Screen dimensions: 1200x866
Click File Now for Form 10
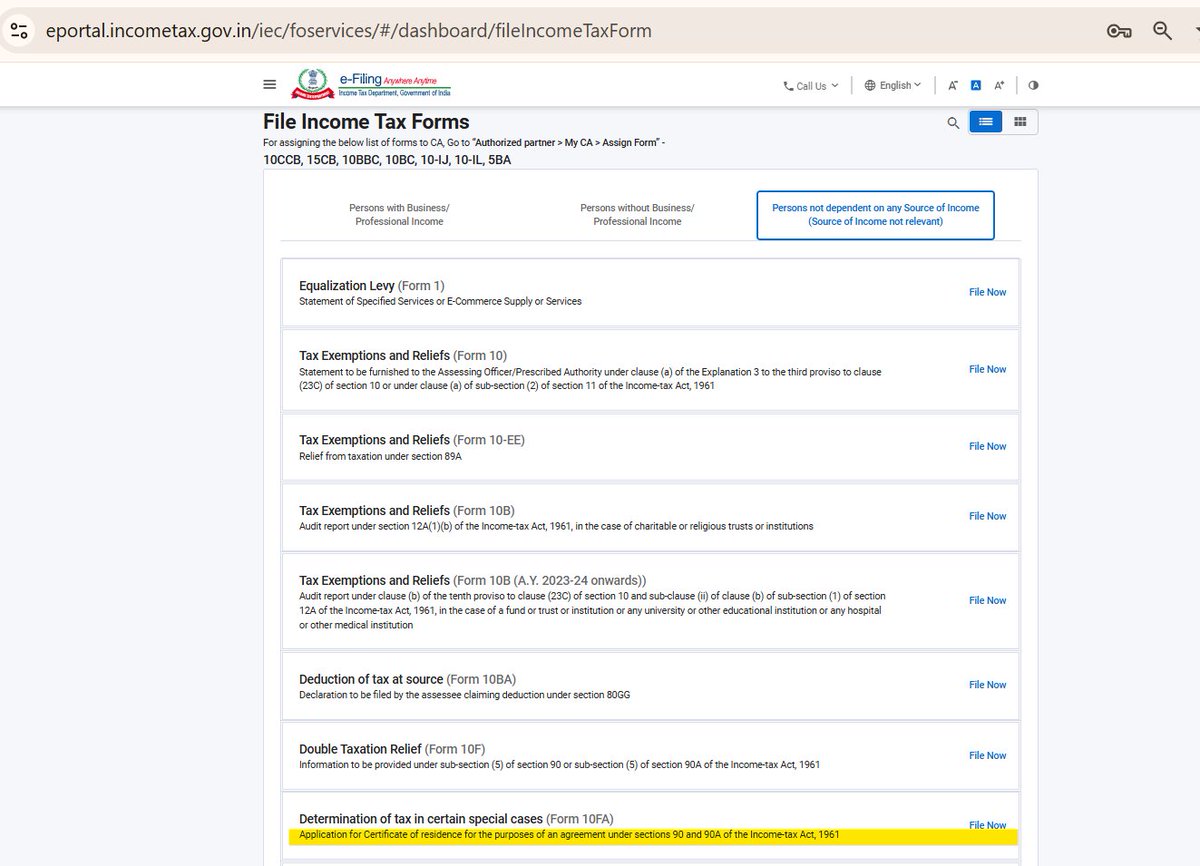pyautogui.click(x=987, y=369)
